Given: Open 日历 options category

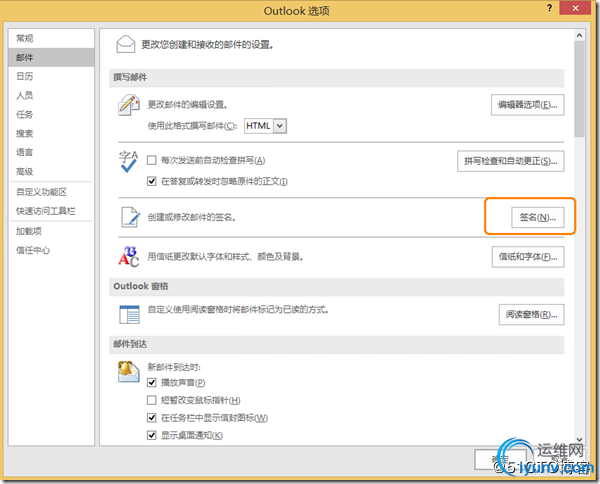Looking at the screenshot, I should click(51, 76).
